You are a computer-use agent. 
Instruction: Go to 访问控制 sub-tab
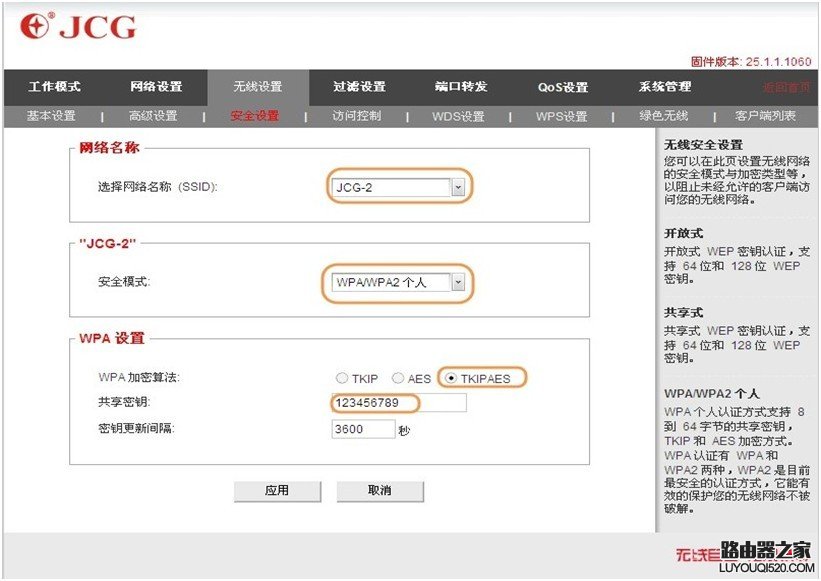click(x=357, y=116)
